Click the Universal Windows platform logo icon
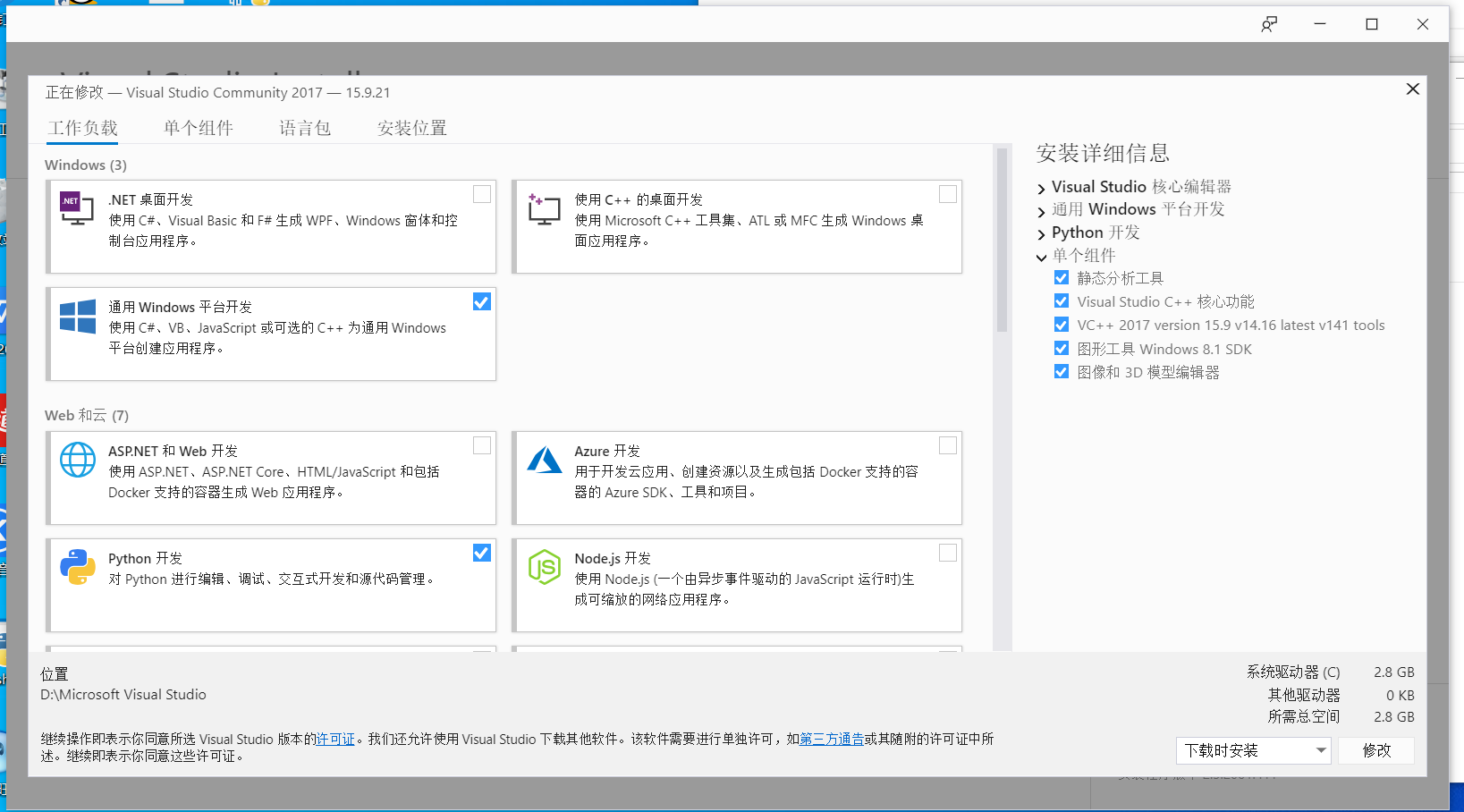Screen dimensions: 1464x812 [77, 317]
